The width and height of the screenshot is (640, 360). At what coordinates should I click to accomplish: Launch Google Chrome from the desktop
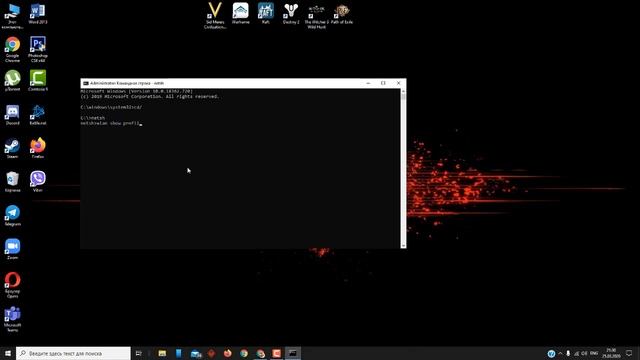point(12,49)
